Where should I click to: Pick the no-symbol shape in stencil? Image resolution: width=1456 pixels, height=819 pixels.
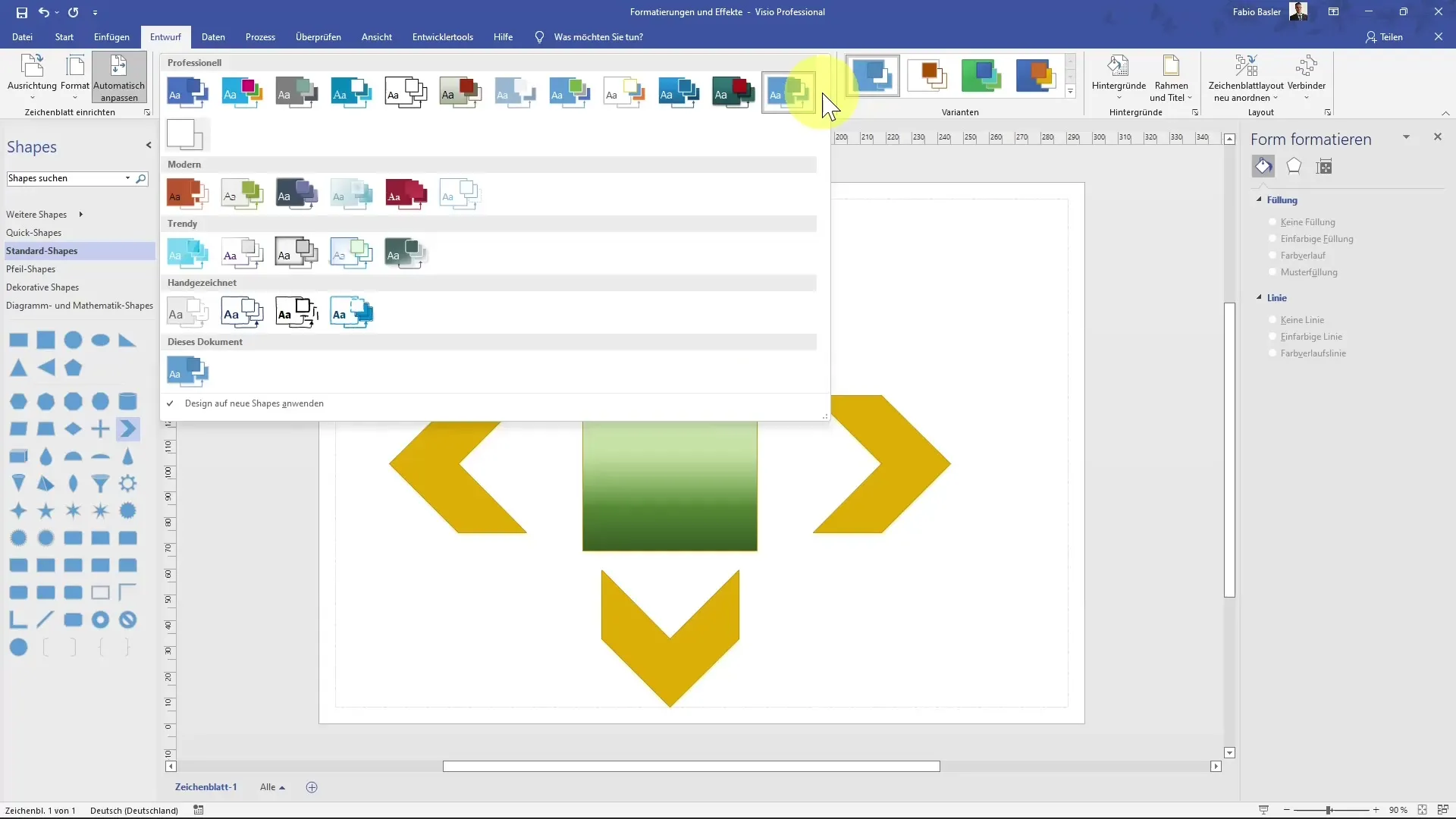127,620
